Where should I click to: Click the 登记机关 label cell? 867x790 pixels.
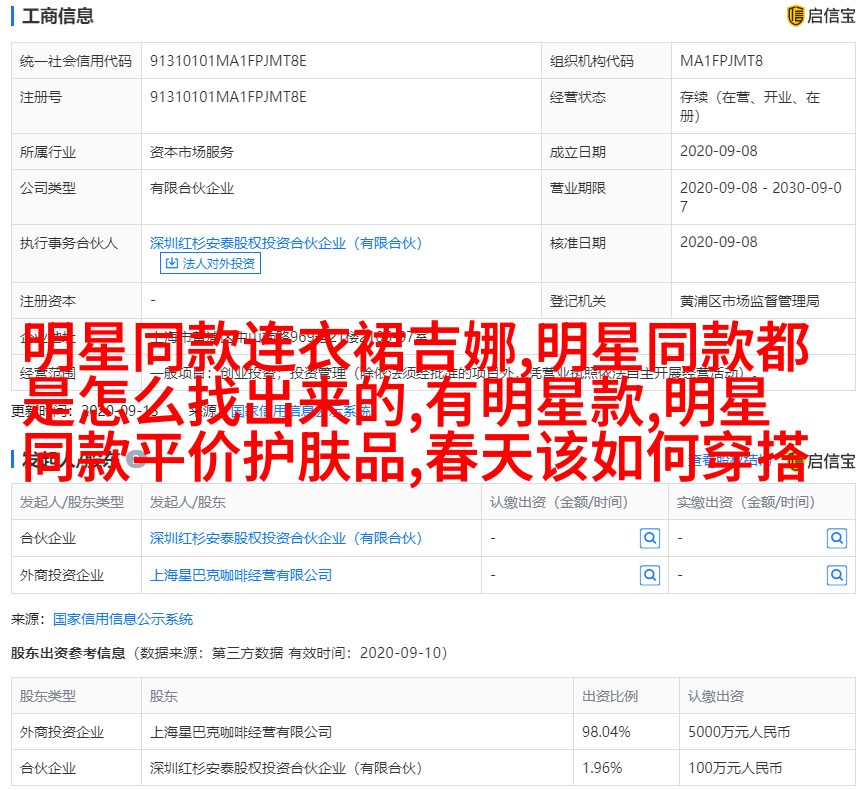tap(606, 301)
